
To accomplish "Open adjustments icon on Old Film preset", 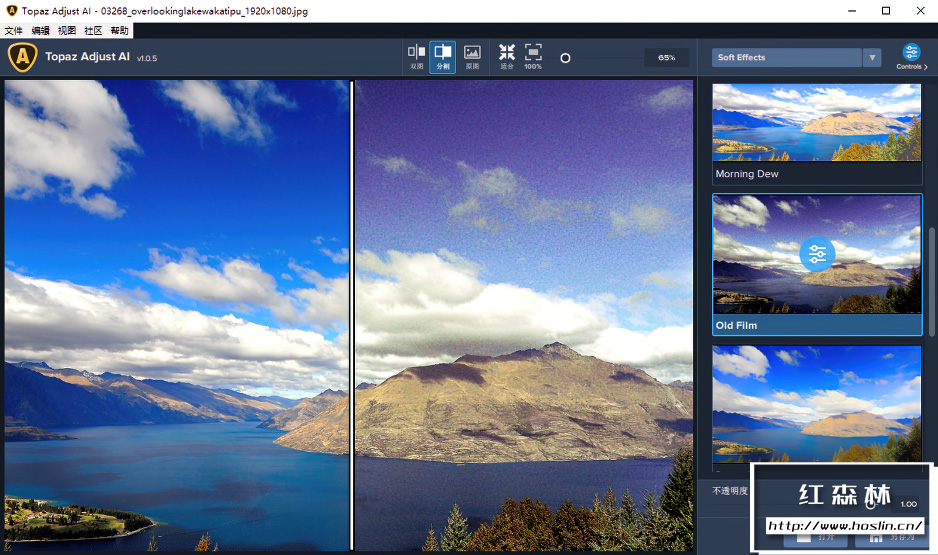I will [817, 254].
